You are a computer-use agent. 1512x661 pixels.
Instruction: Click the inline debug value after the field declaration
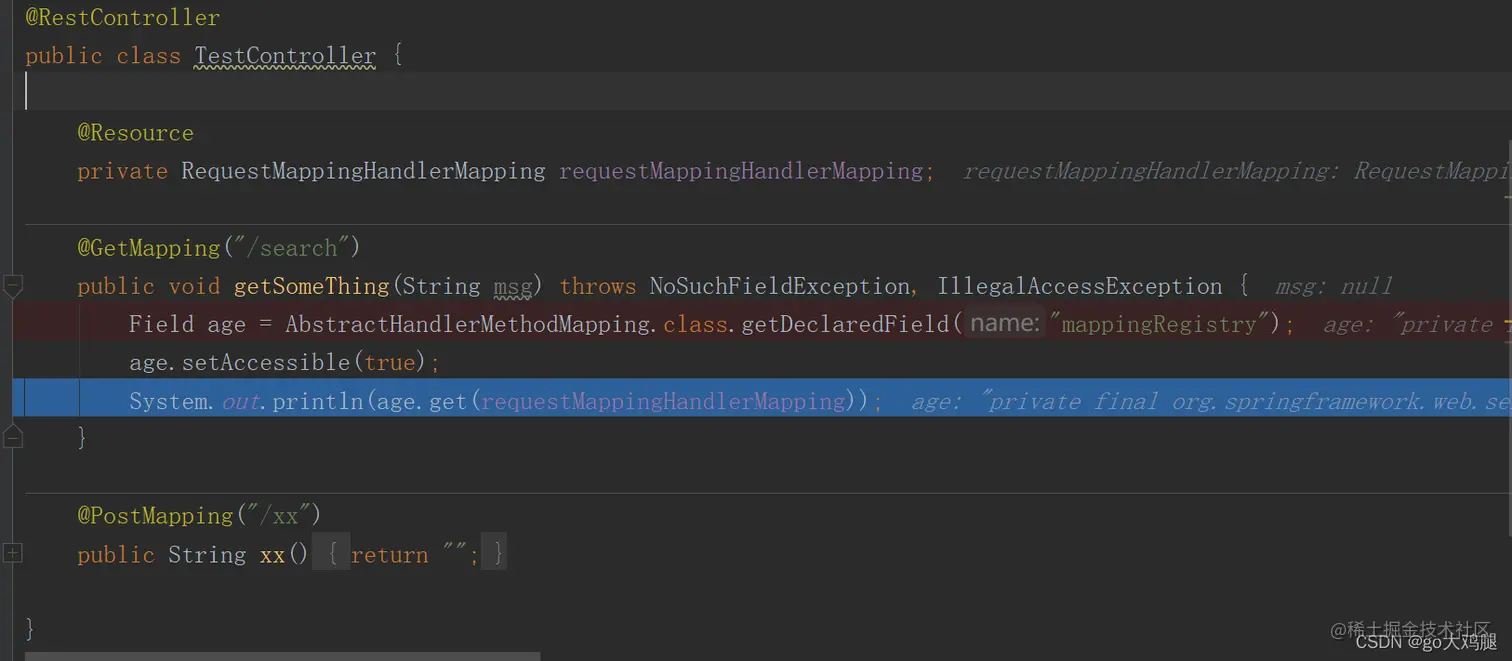(x=1237, y=171)
